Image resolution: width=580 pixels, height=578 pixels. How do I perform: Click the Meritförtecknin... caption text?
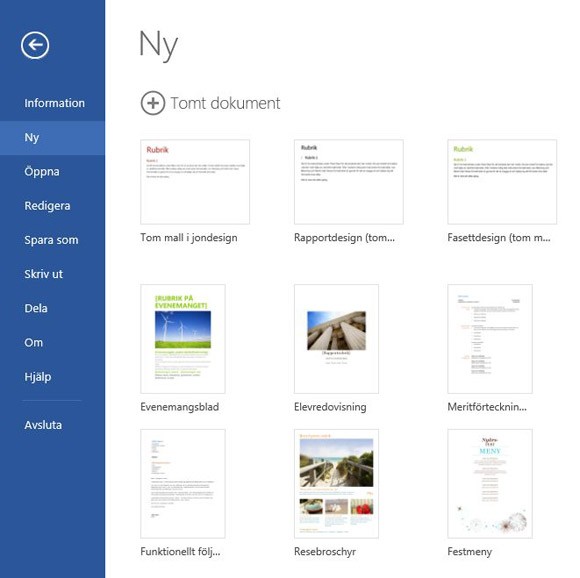tap(487, 407)
